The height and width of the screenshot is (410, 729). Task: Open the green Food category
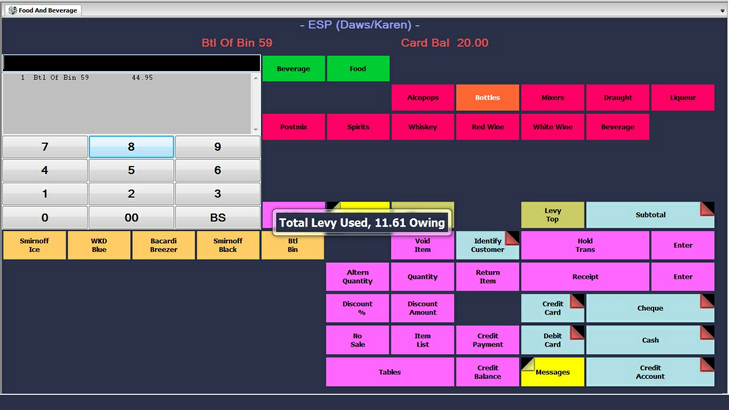click(x=357, y=69)
